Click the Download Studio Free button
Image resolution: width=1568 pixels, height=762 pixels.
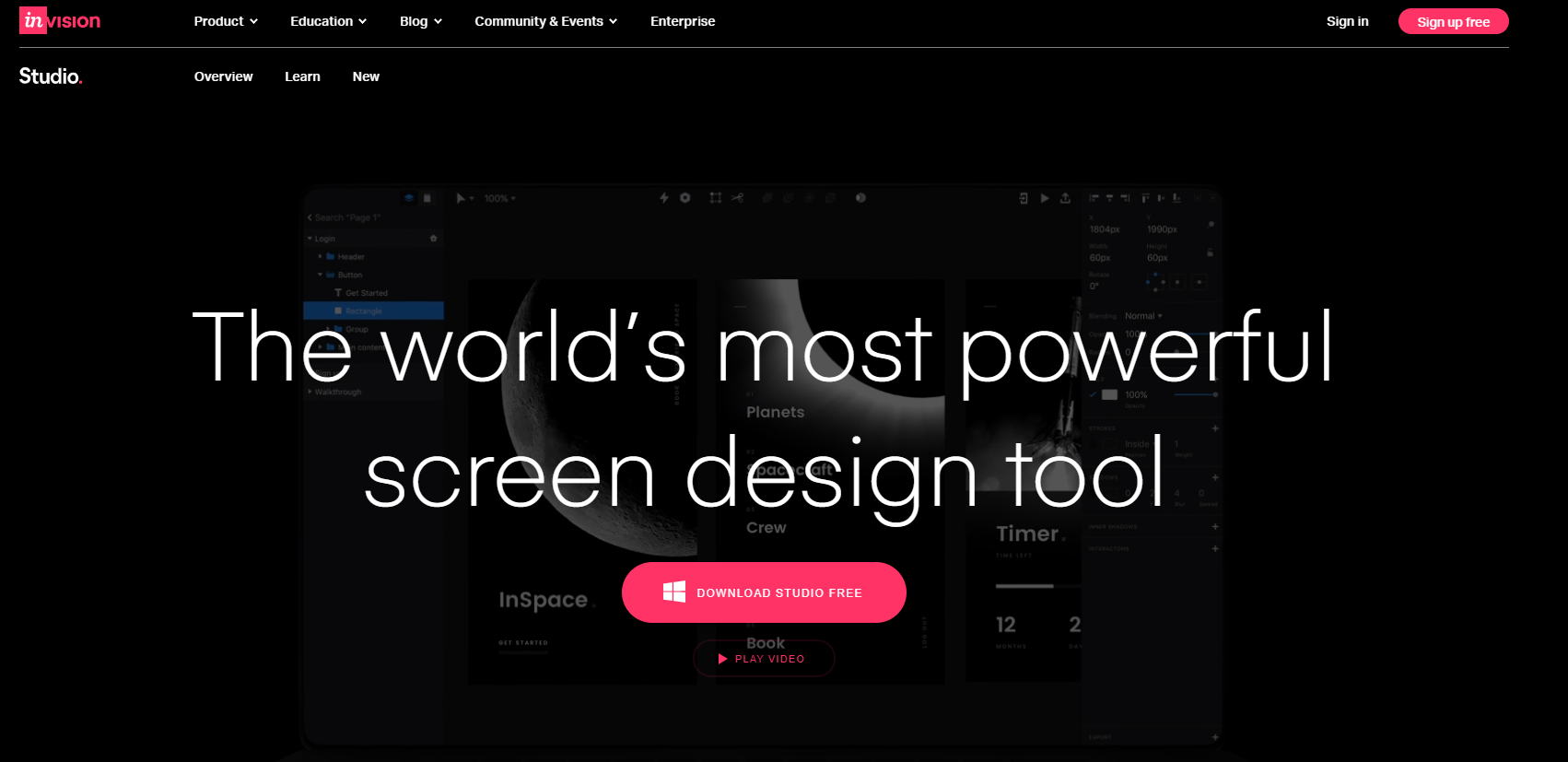pos(764,592)
